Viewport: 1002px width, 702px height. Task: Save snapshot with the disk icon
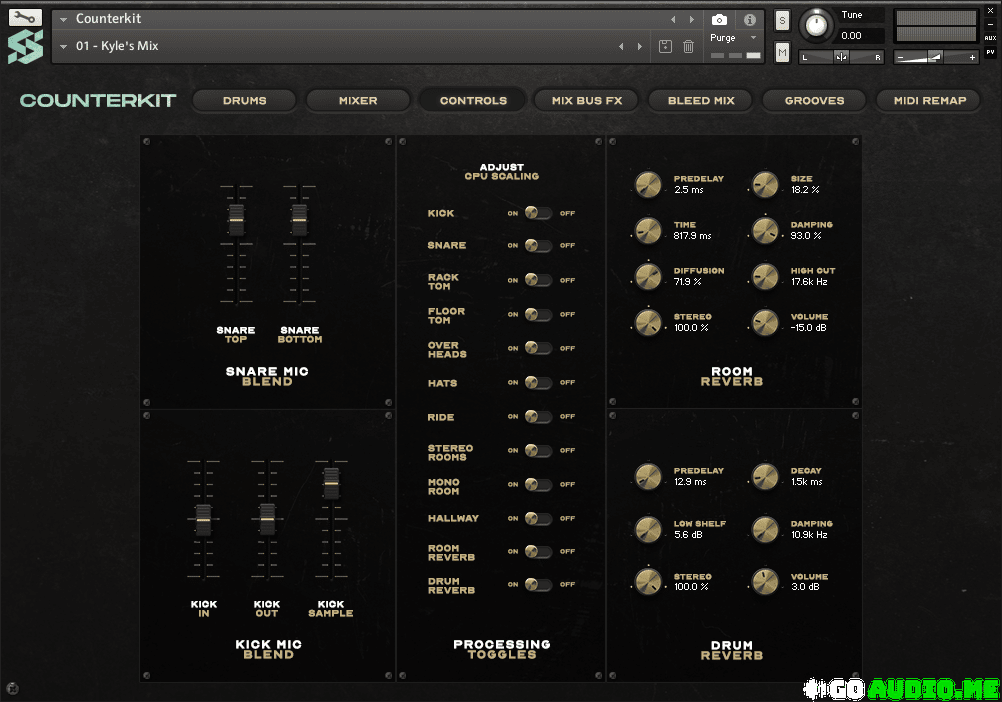666,46
